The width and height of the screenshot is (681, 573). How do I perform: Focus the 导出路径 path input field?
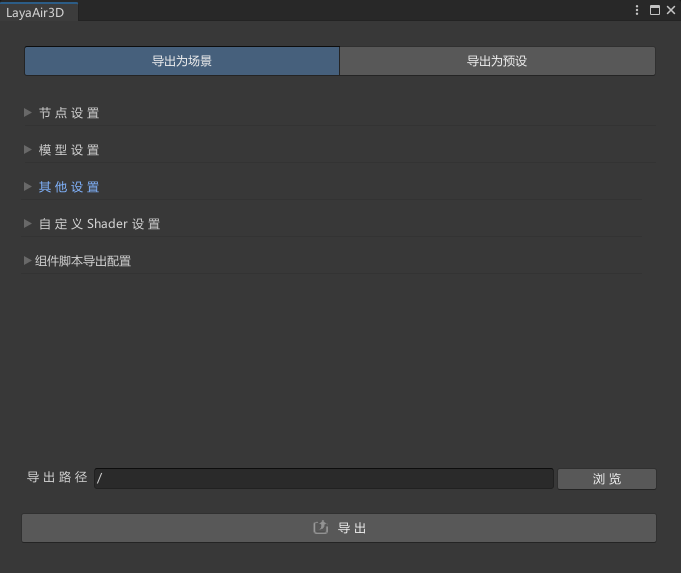point(324,478)
